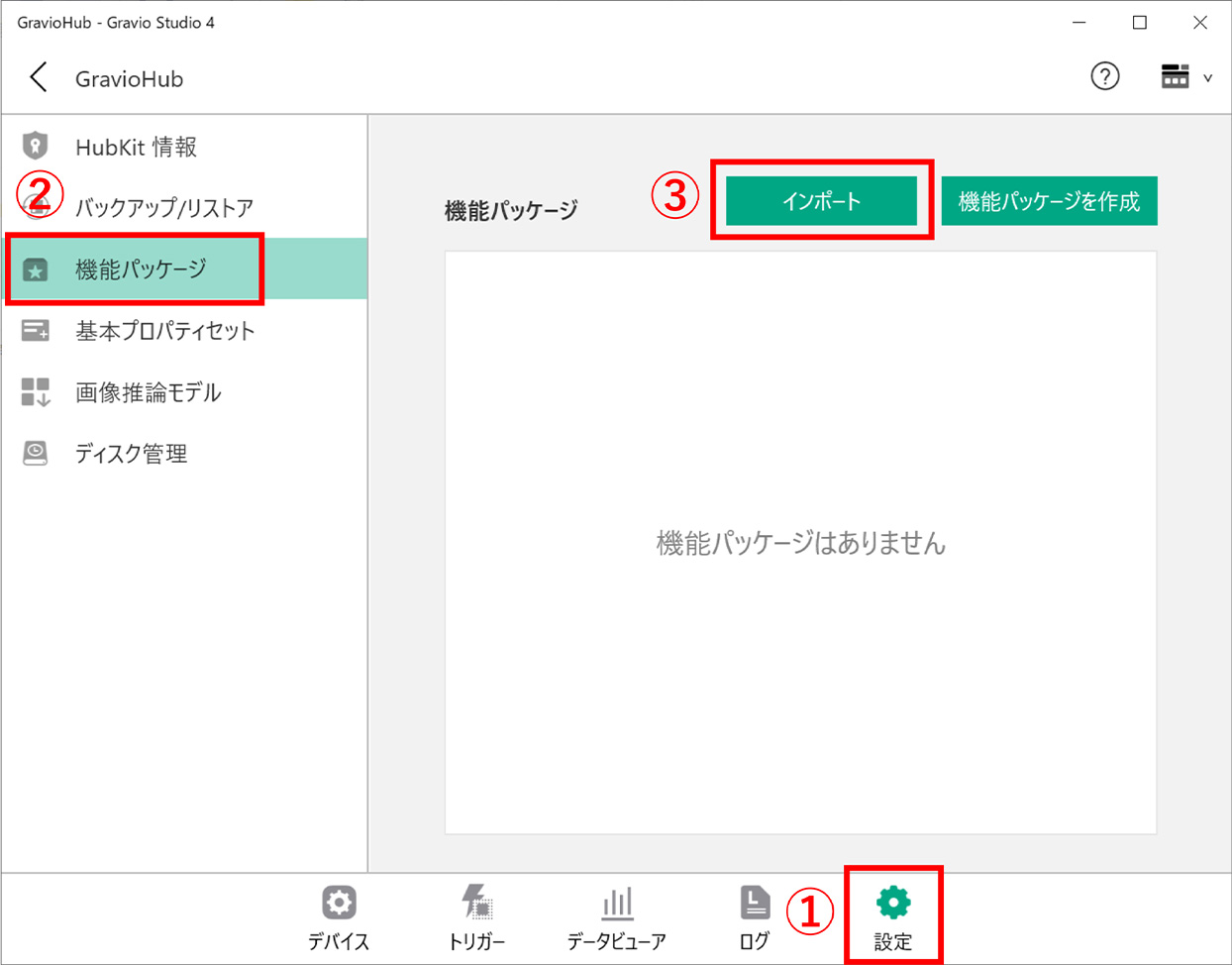Open バックアップ/リストア in the sidebar
The width and height of the screenshot is (1232, 965).
click(x=184, y=207)
